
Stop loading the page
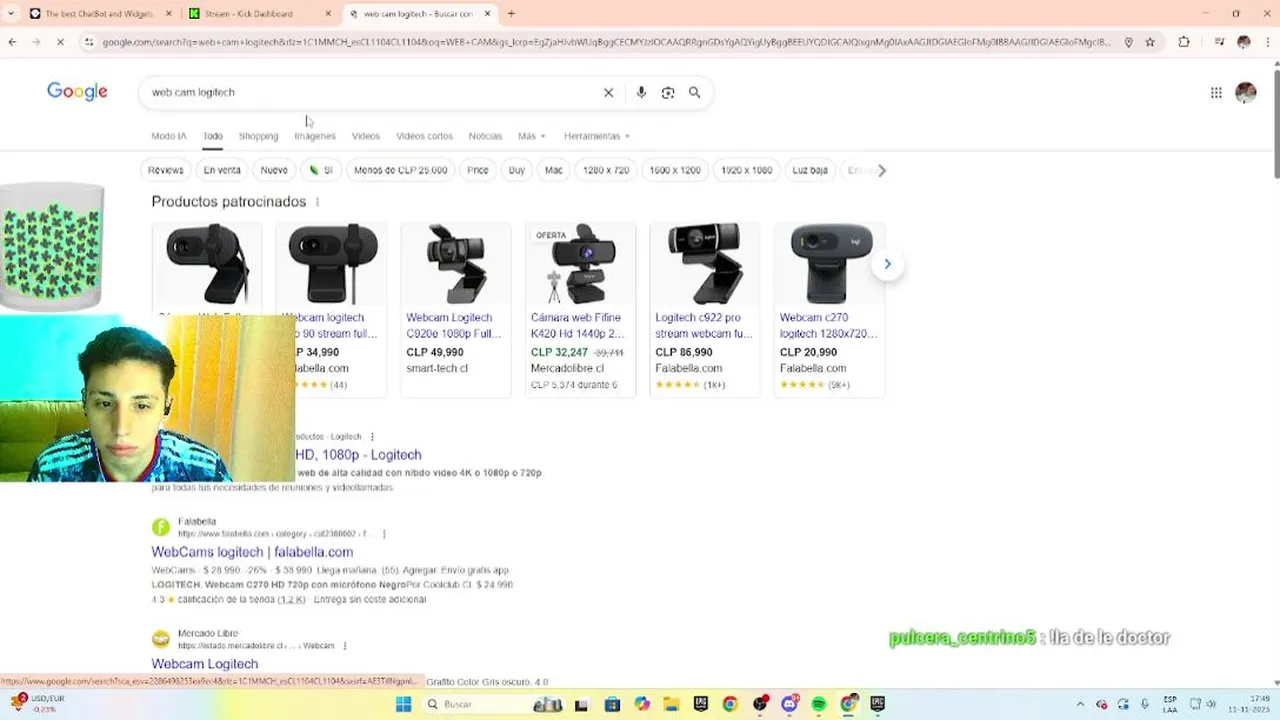pyautogui.click(x=60, y=42)
